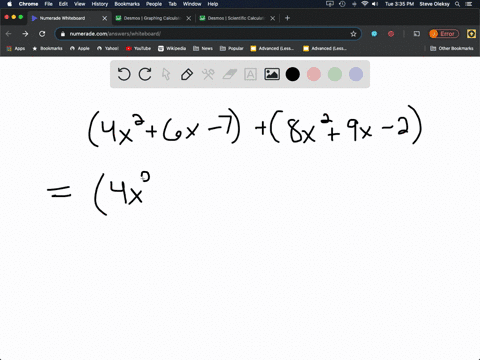This screenshot has height=360, width=480.
Task: Click the numerade.com address bar
Action: click(x=208, y=34)
